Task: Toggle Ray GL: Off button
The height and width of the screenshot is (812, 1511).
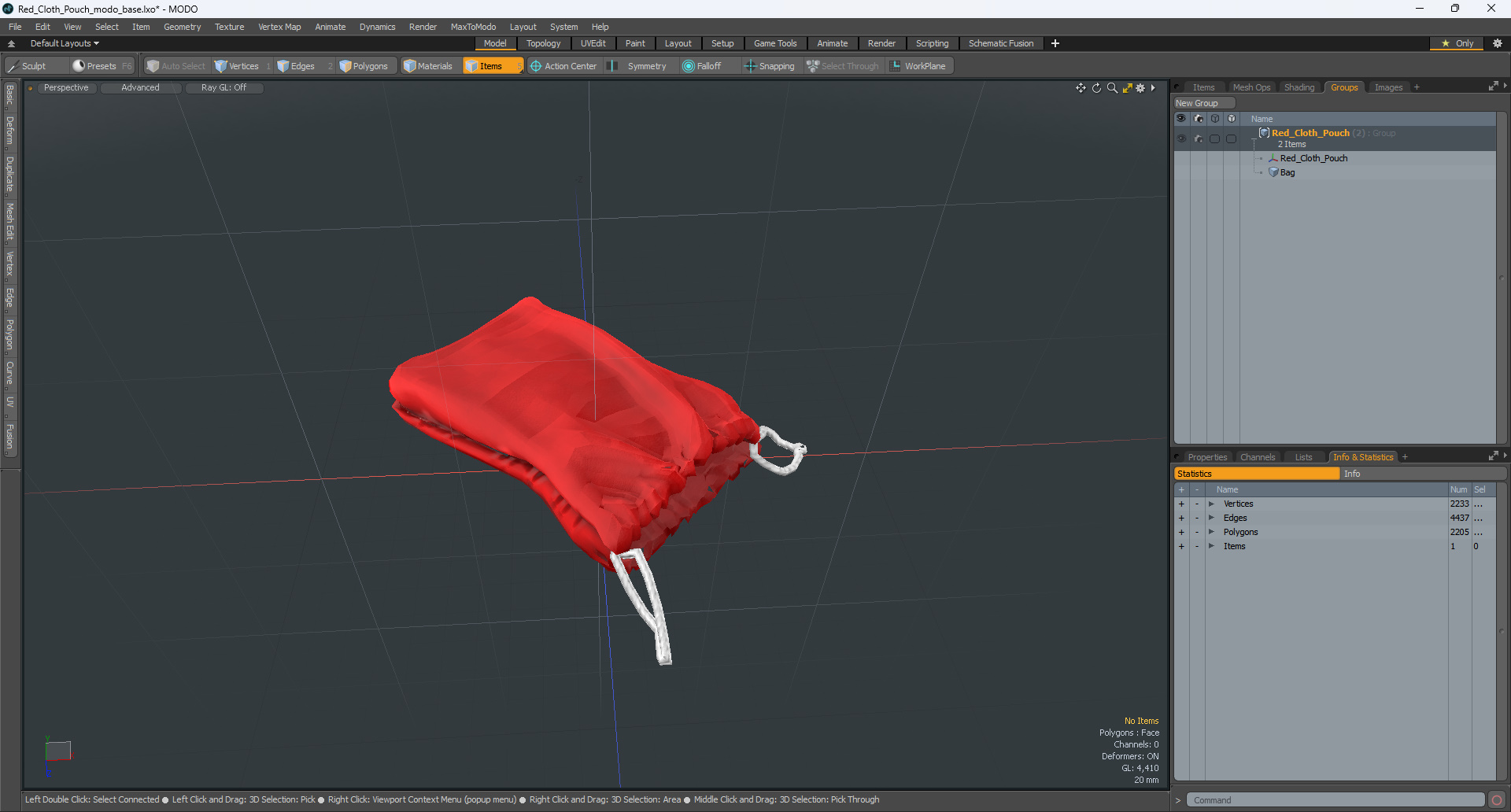Action: coord(224,88)
